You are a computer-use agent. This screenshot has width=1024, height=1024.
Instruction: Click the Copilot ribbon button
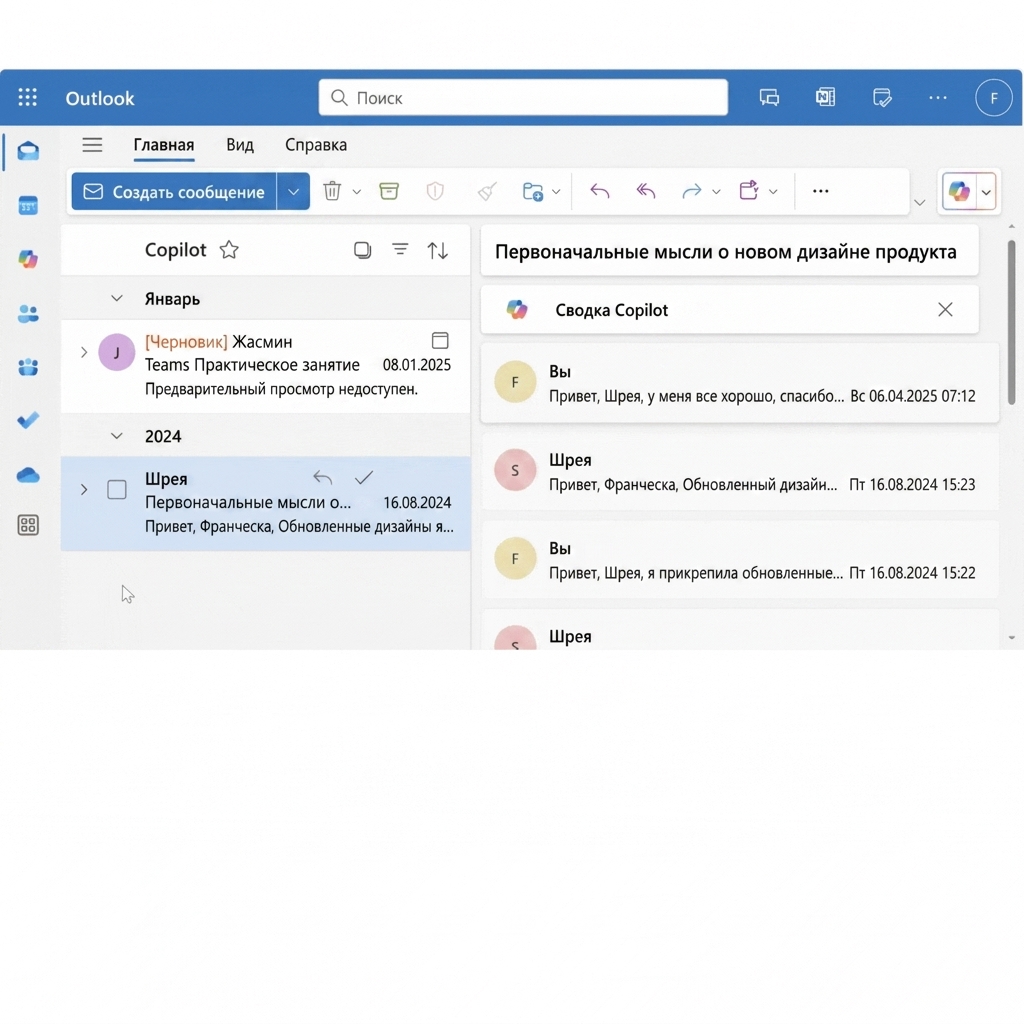pyautogui.click(x=959, y=191)
